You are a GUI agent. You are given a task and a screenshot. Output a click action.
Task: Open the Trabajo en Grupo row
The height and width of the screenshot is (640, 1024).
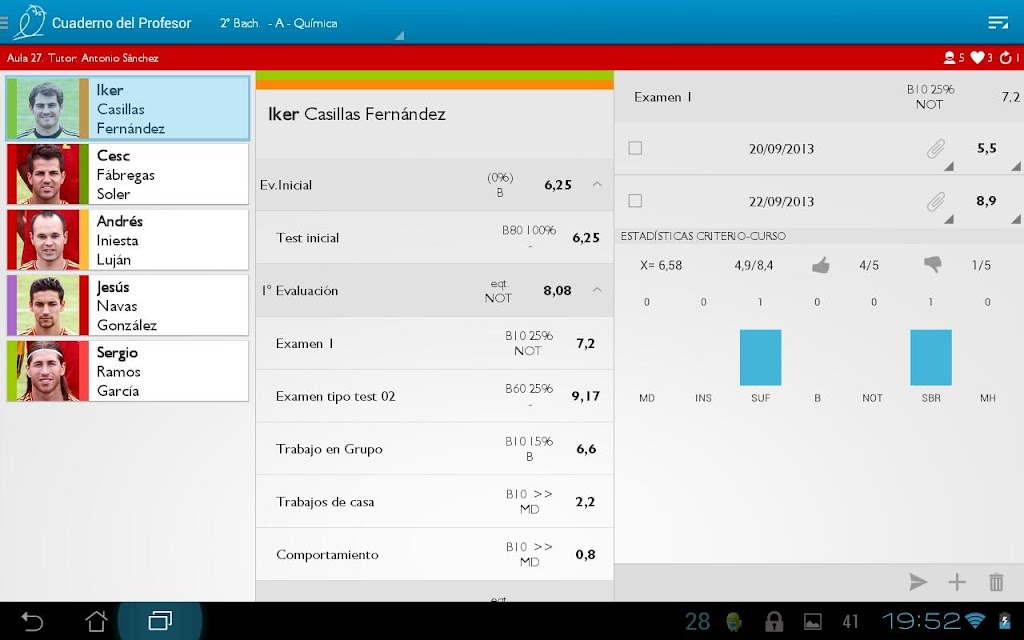click(x=434, y=449)
